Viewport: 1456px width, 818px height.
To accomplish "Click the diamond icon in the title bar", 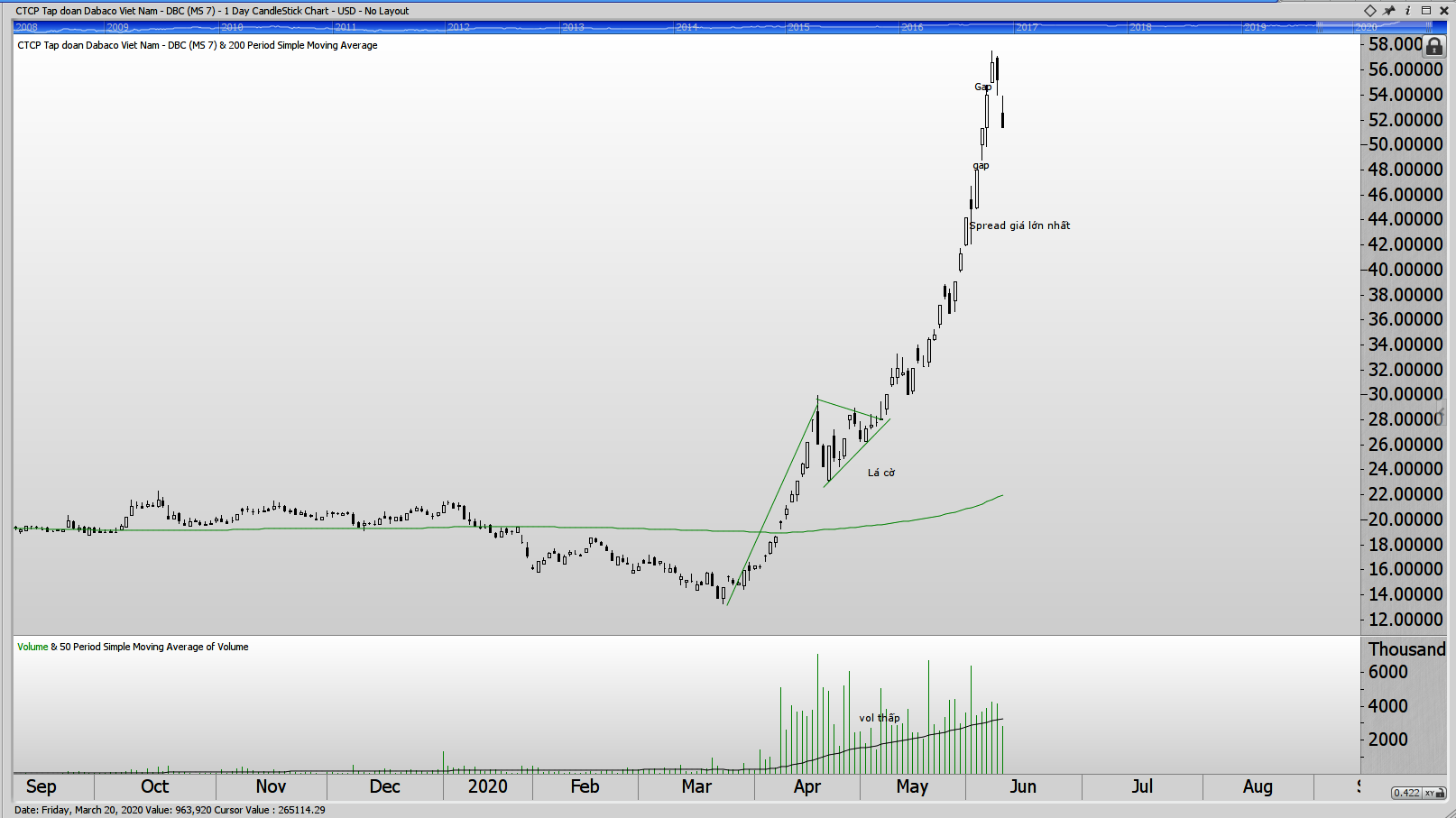I will coord(1369,11).
